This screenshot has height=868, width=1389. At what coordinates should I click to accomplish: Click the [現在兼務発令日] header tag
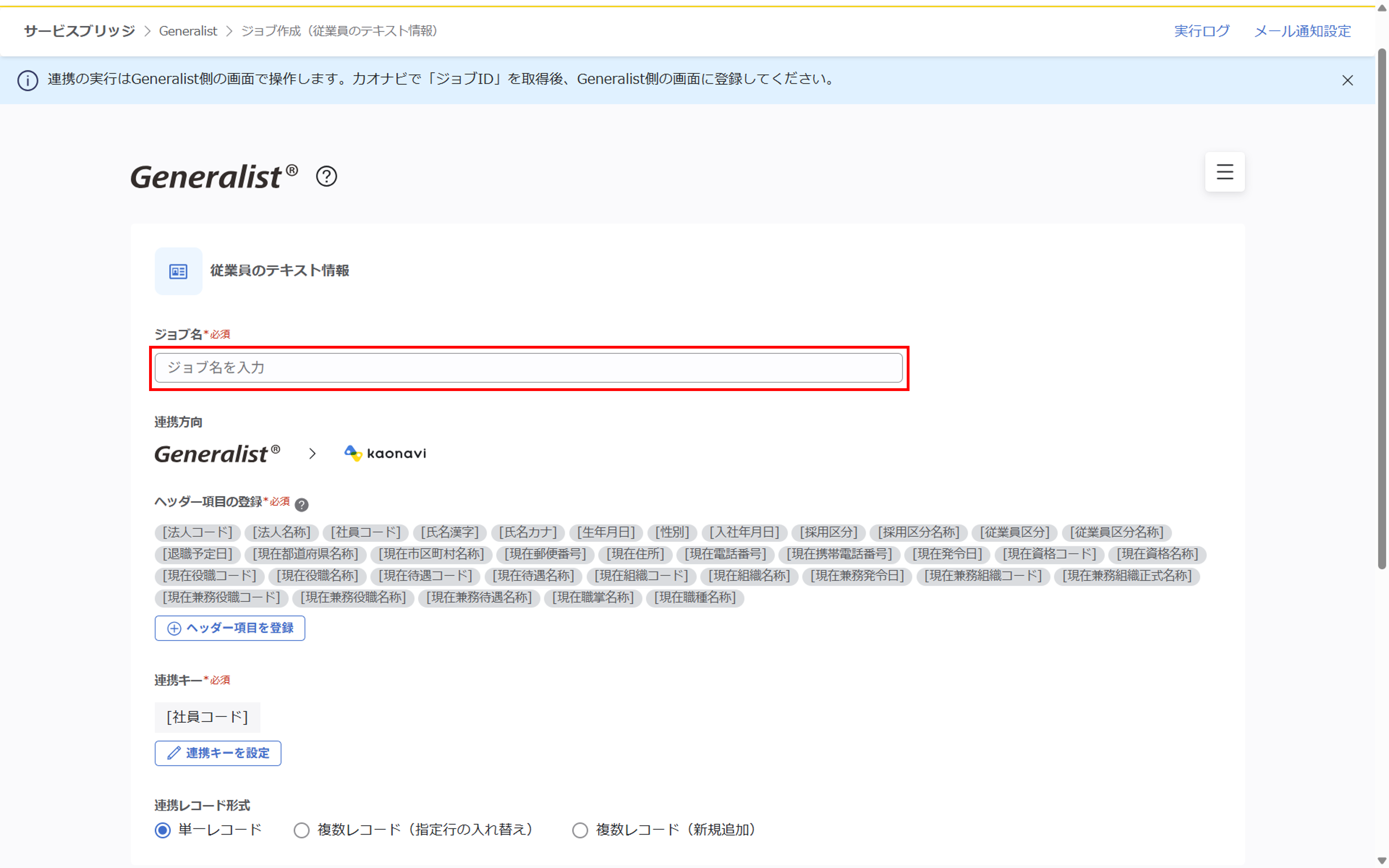(857, 576)
